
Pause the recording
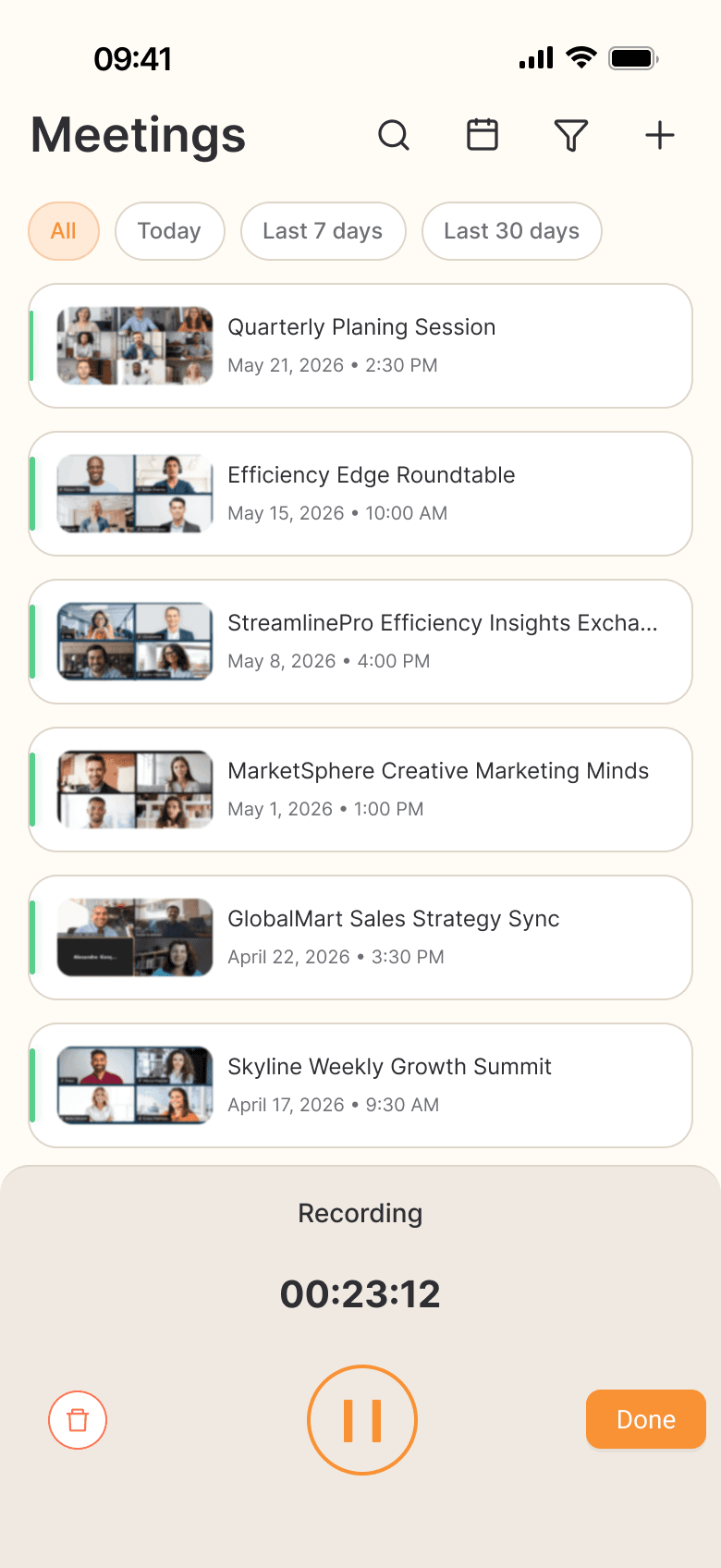point(362,1420)
